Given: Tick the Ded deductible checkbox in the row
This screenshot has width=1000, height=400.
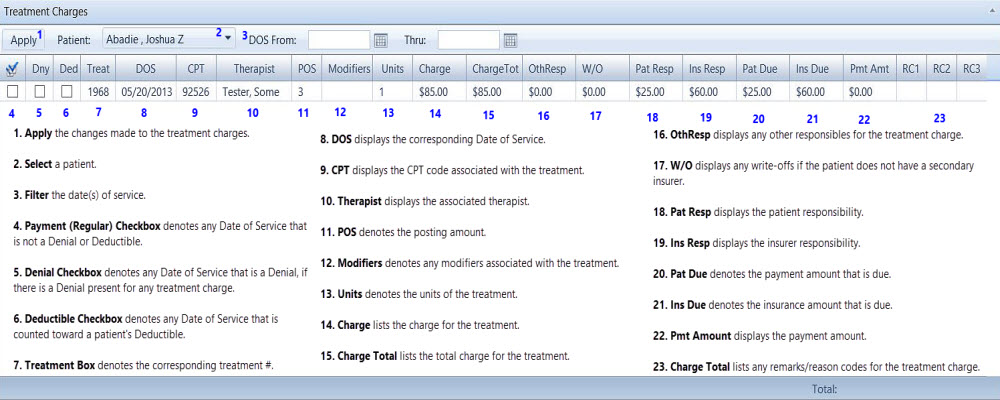Looking at the screenshot, I should pyautogui.click(x=66, y=92).
